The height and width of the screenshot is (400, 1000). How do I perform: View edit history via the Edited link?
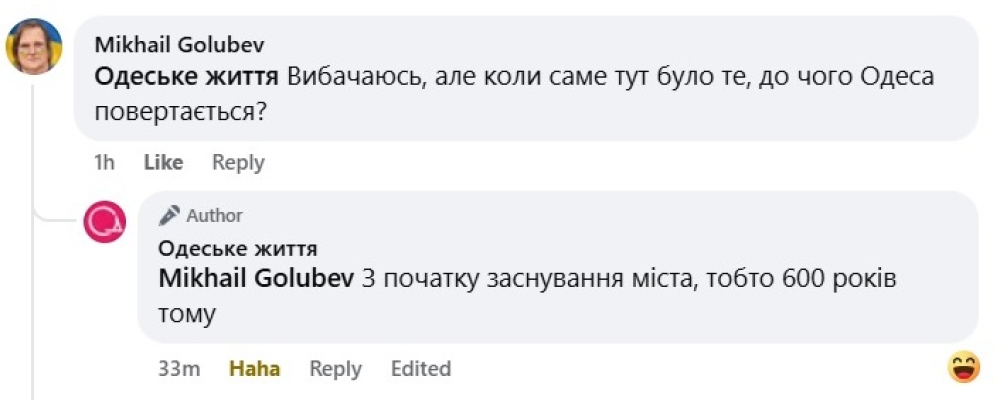point(420,368)
